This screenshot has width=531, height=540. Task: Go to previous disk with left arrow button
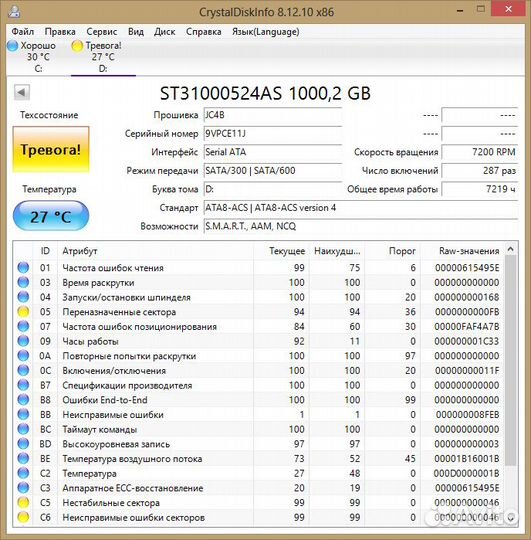pos(22,92)
